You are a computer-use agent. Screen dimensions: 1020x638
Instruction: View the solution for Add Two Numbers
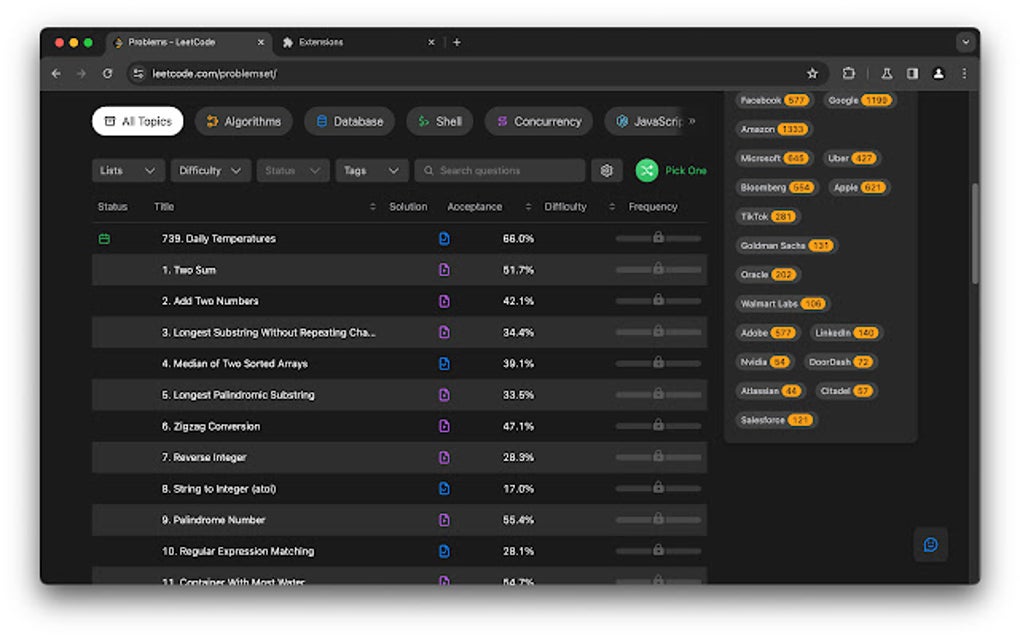click(444, 300)
